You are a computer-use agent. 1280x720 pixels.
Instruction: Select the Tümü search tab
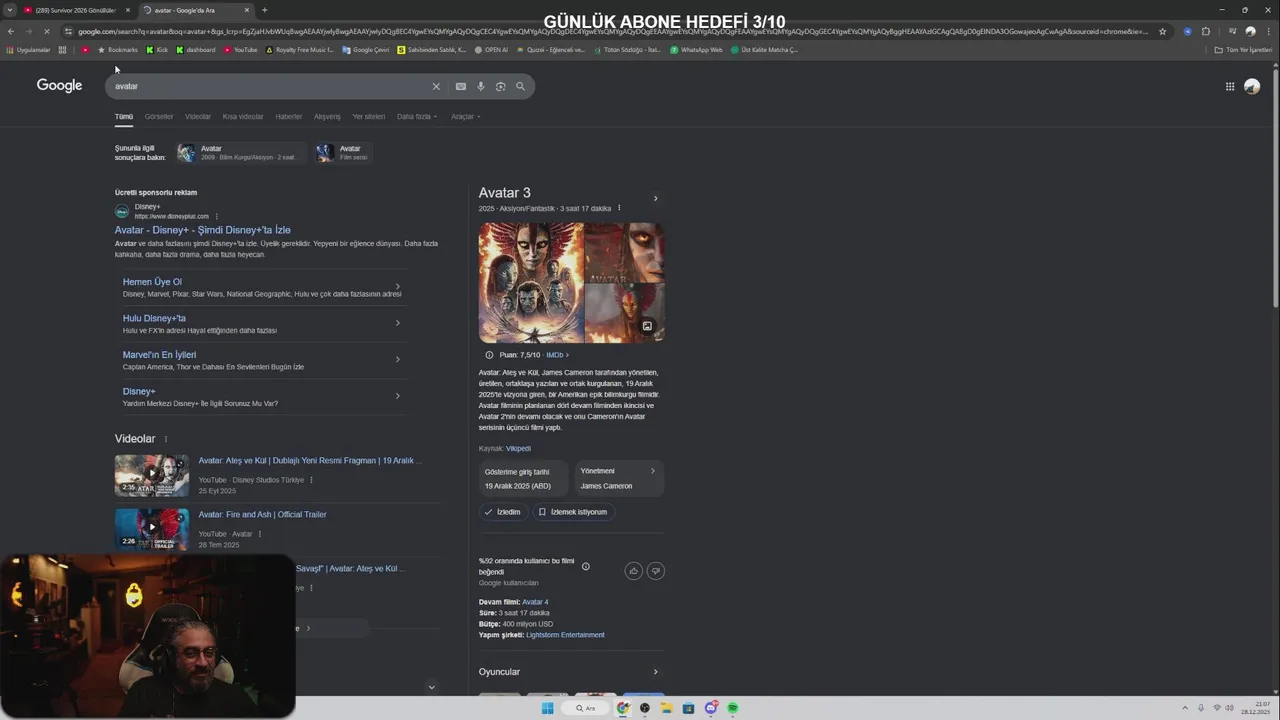click(123, 116)
